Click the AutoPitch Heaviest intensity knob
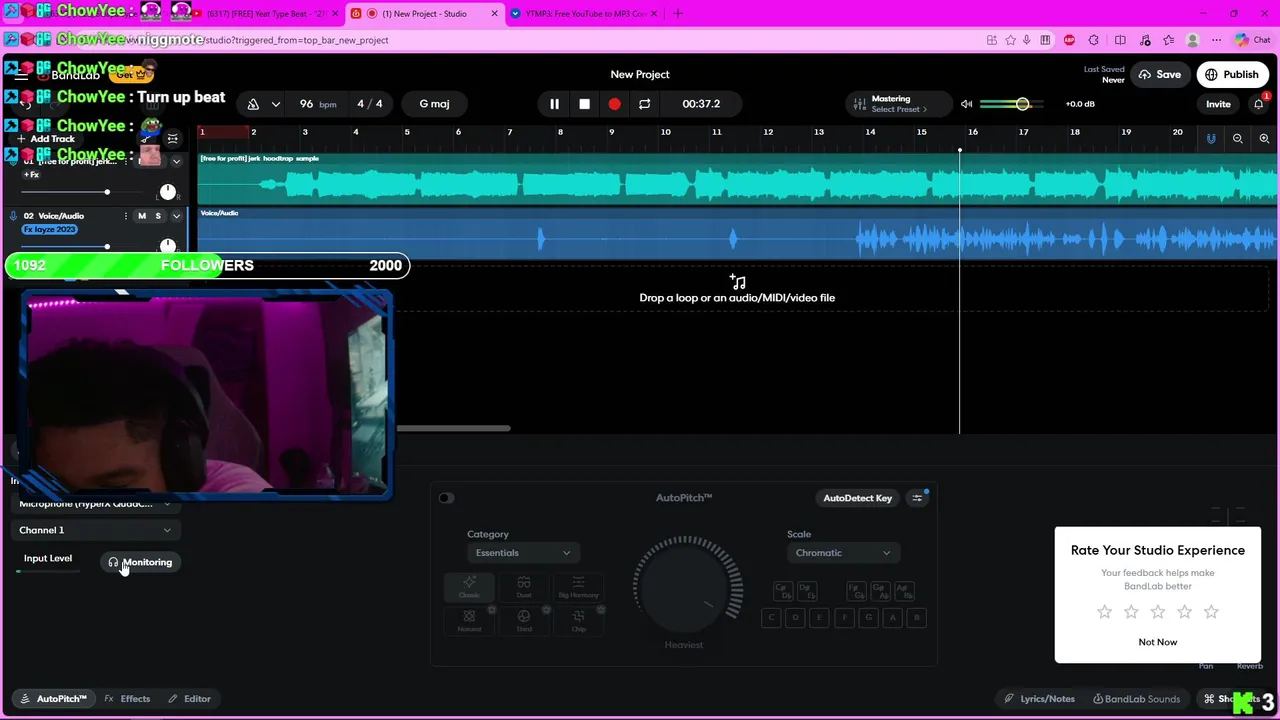 pos(684,589)
